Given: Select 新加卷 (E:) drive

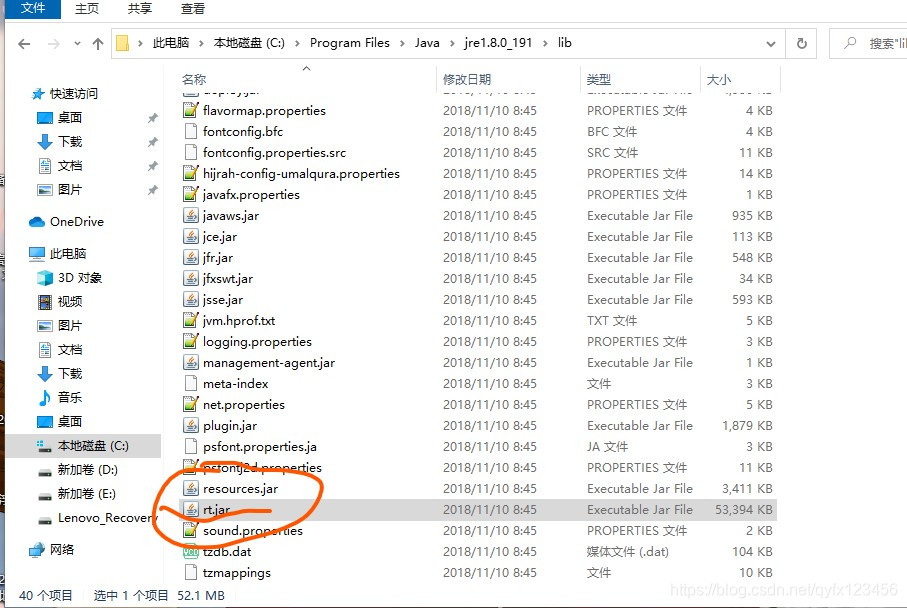Looking at the screenshot, I should [x=87, y=494].
